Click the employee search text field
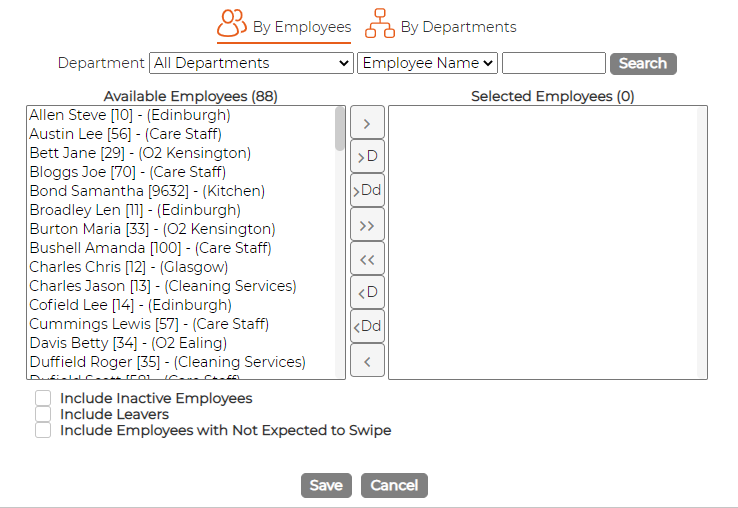The width and height of the screenshot is (738, 508). click(x=554, y=63)
